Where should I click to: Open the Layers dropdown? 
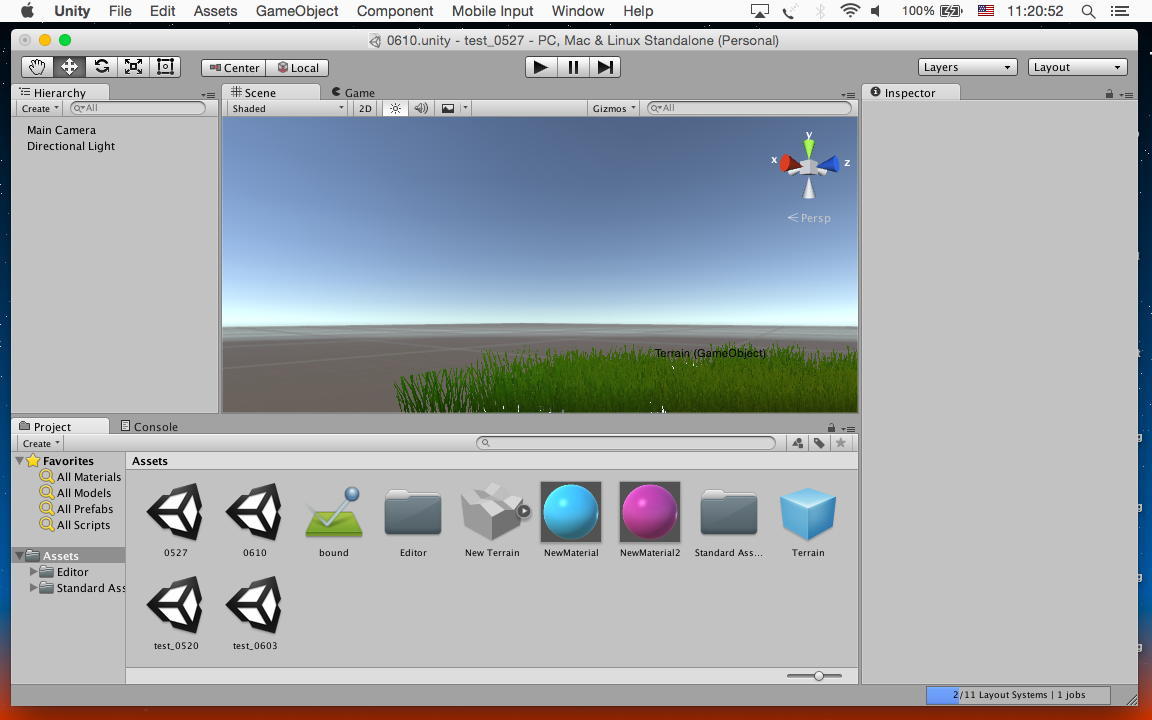[x=967, y=67]
